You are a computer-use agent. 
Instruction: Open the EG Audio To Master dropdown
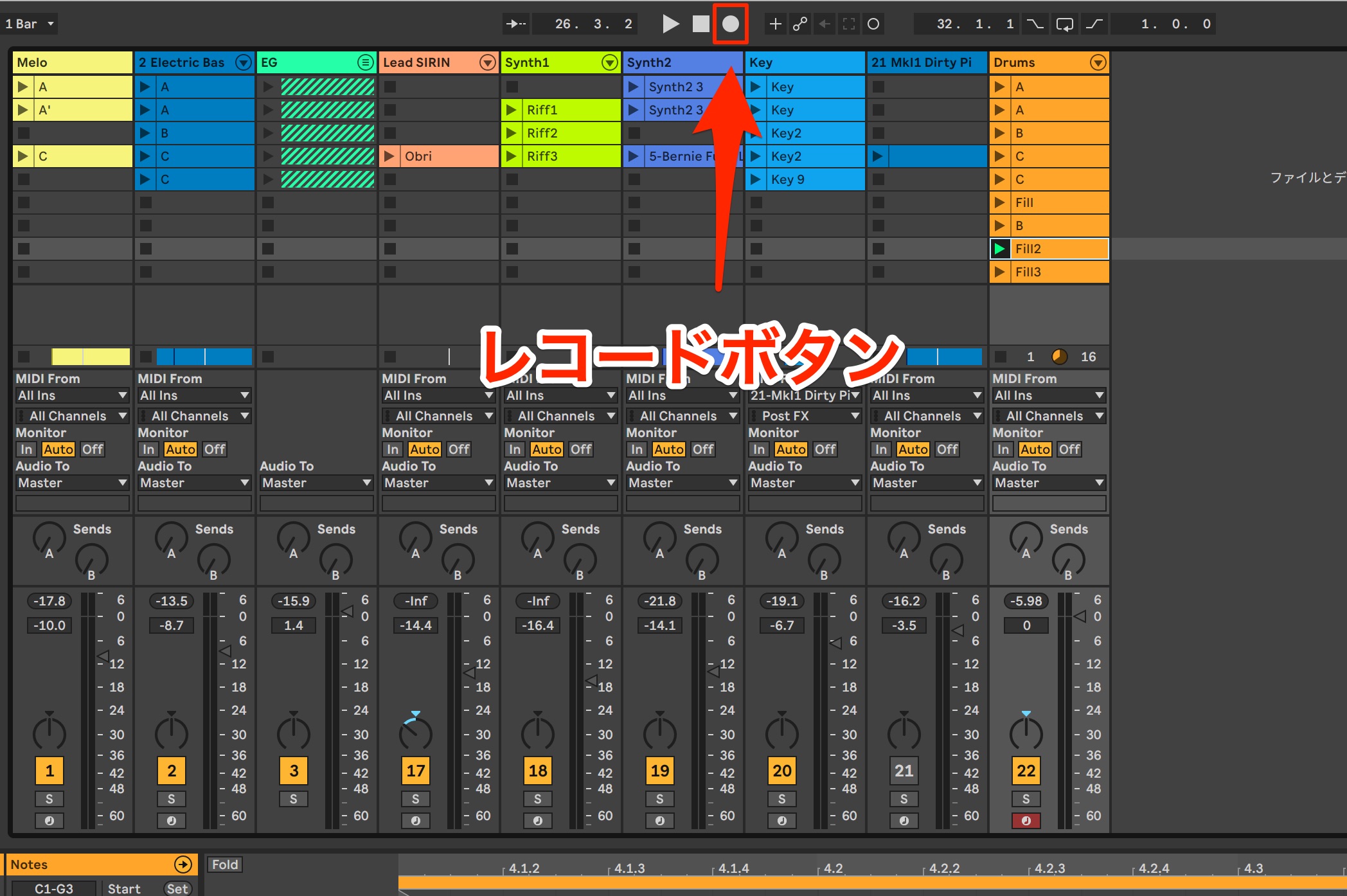click(x=317, y=483)
